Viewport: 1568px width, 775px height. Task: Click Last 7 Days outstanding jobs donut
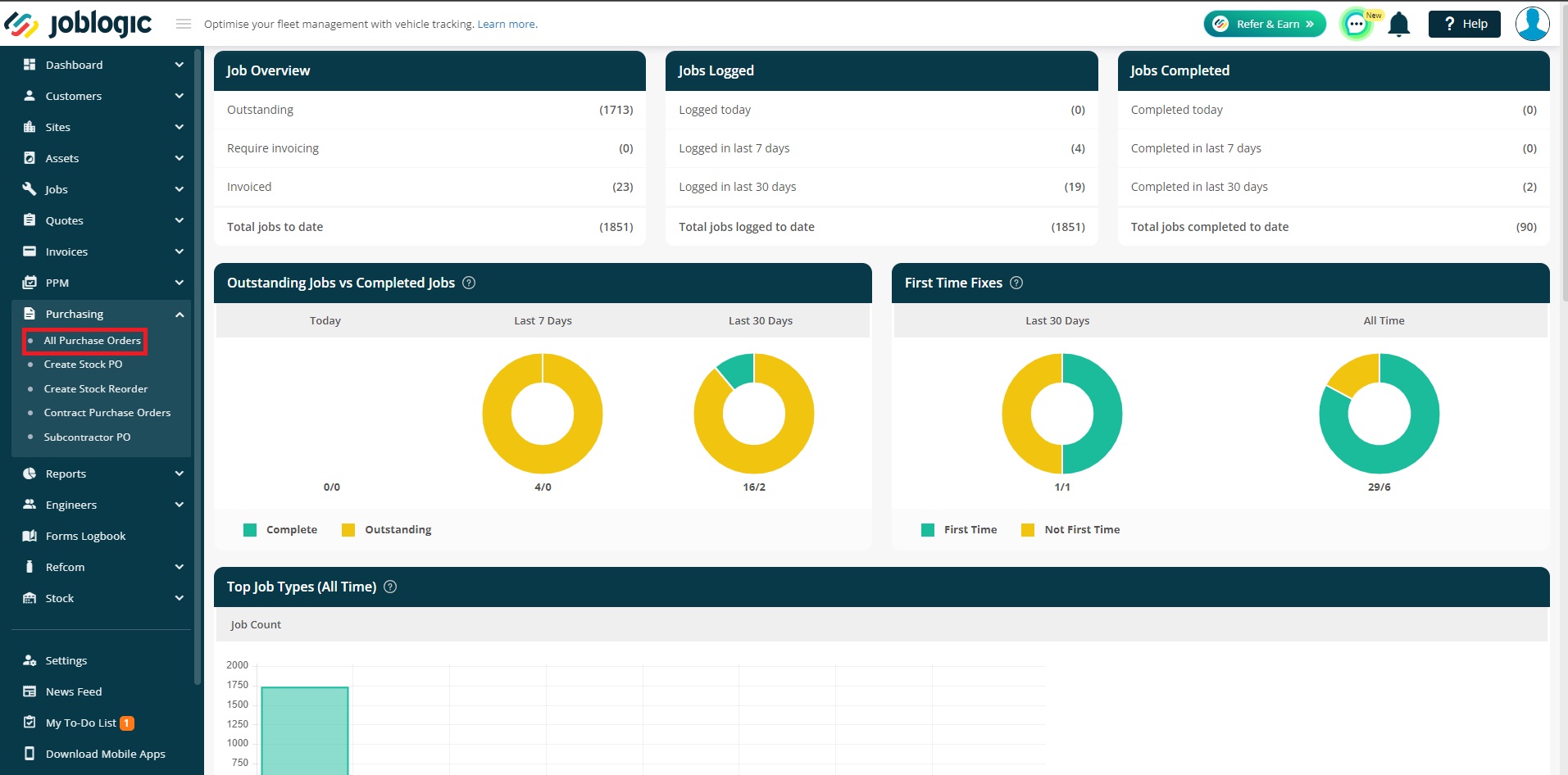coord(543,414)
